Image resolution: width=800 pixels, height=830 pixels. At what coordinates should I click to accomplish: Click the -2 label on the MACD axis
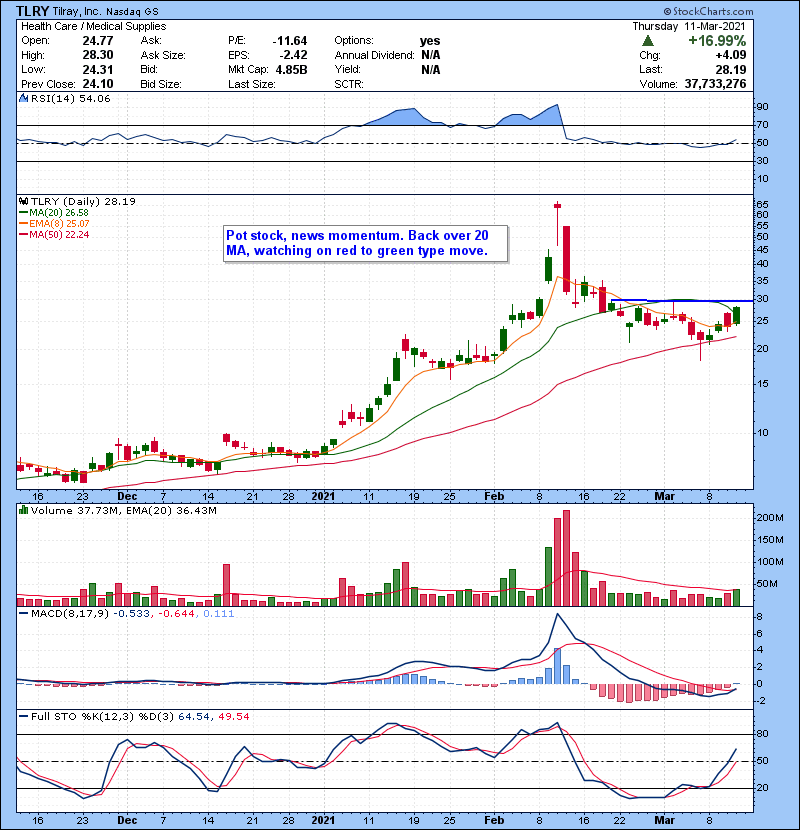pyautogui.click(x=759, y=701)
